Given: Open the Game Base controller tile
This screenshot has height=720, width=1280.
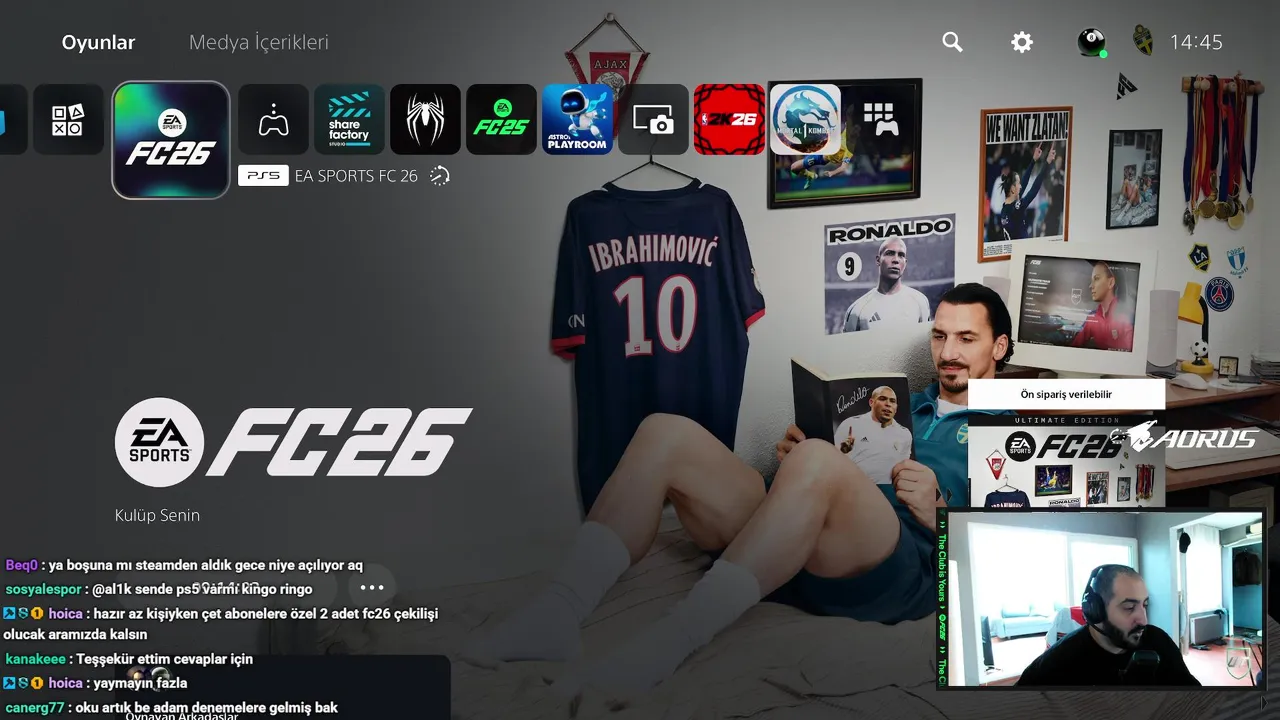Looking at the screenshot, I should (273, 119).
